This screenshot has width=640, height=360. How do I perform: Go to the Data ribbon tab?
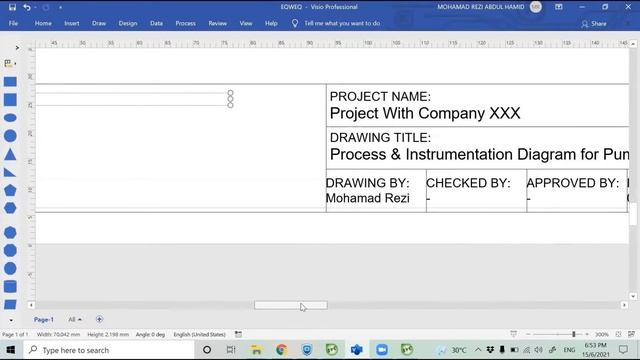click(156, 23)
